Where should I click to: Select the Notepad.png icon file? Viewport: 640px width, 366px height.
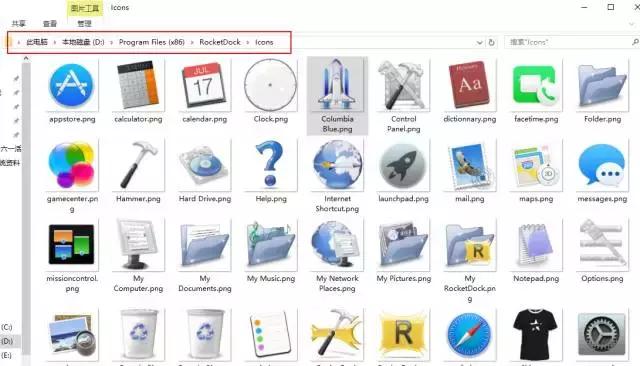536,251
